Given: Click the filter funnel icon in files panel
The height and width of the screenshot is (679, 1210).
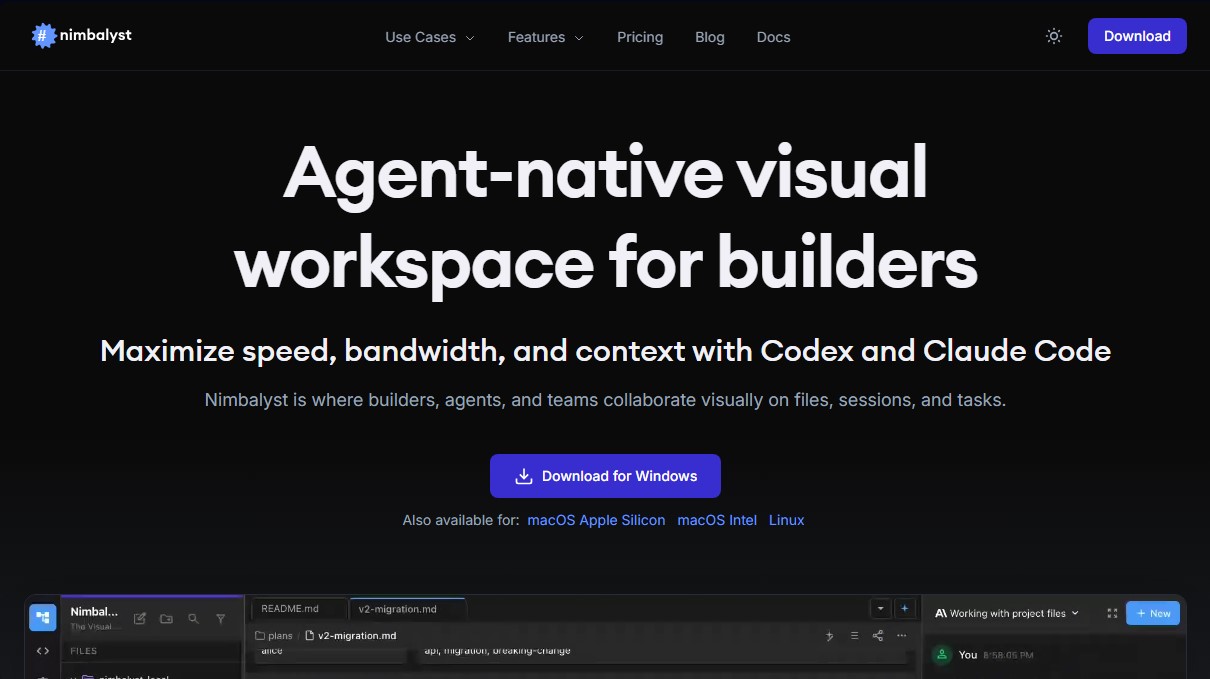Looking at the screenshot, I should pyautogui.click(x=220, y=619).
